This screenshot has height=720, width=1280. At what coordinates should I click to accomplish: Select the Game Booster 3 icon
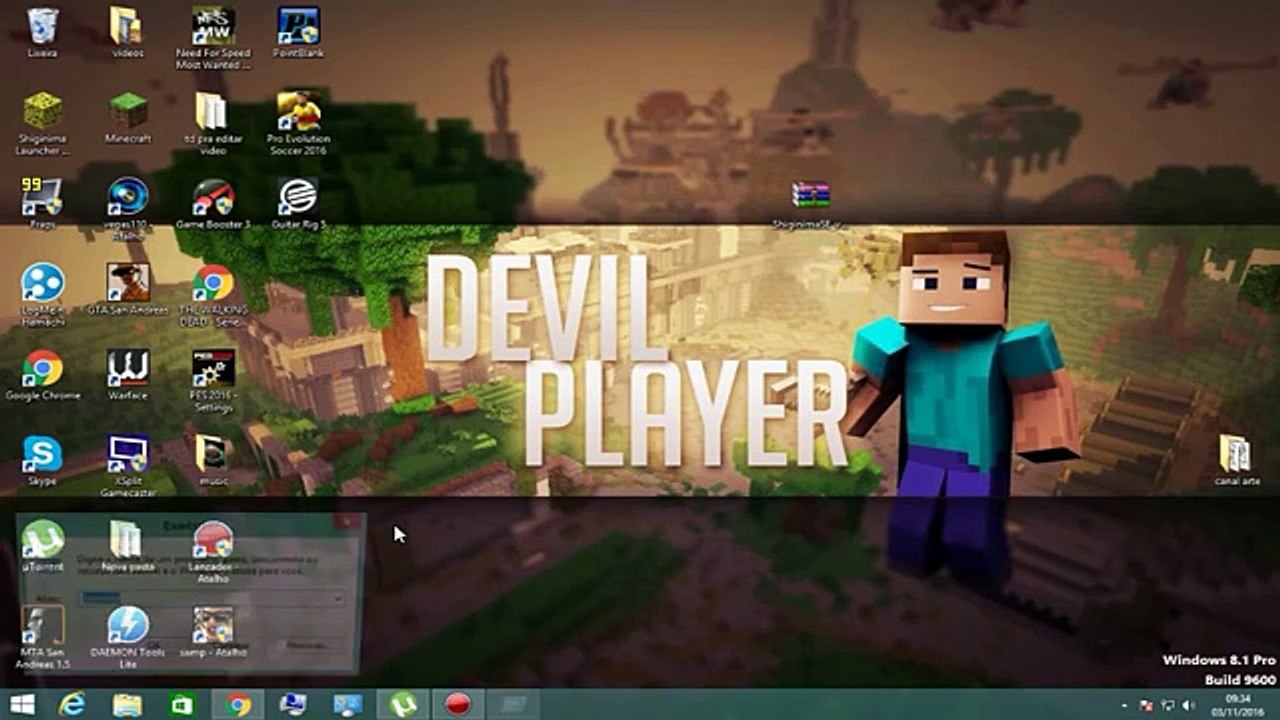pyautogui.click(x=213, y=204)
